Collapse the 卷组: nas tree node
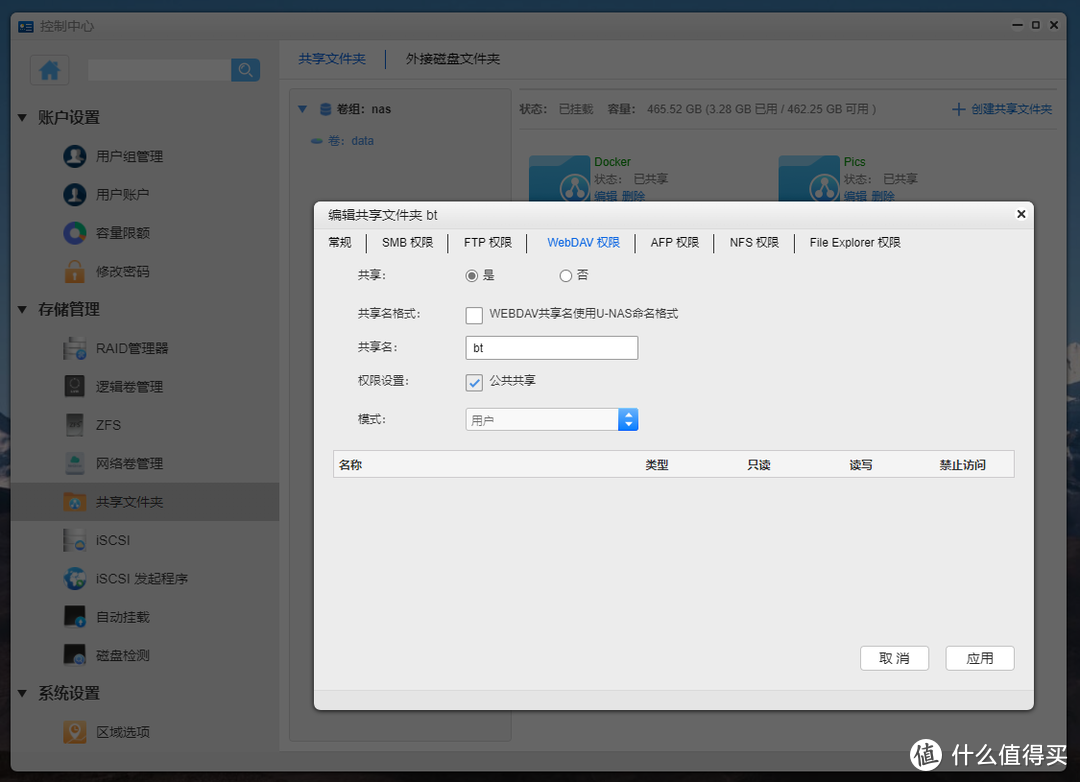 303,108
